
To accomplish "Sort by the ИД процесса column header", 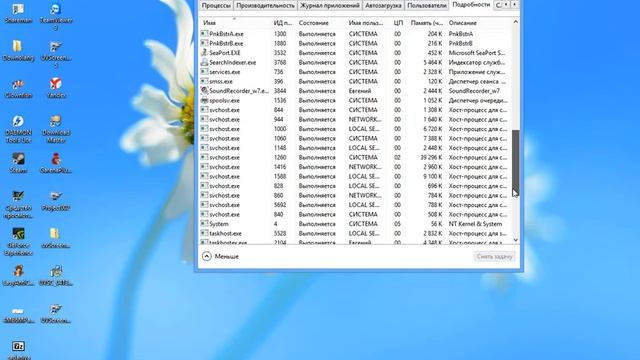I will point(284,23).
